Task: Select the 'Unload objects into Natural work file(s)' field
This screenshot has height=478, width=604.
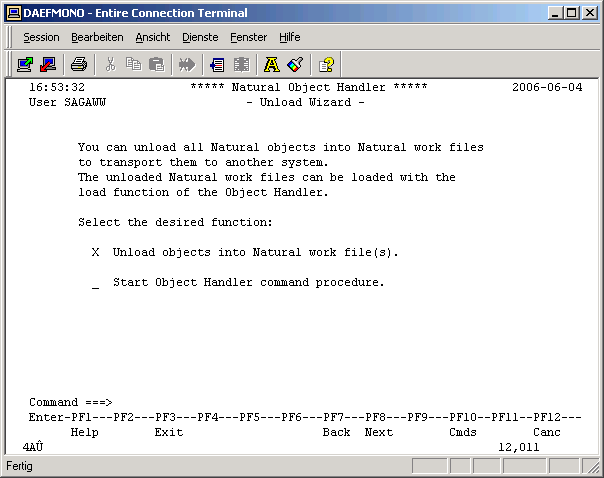Action: [x=96, y=252]
